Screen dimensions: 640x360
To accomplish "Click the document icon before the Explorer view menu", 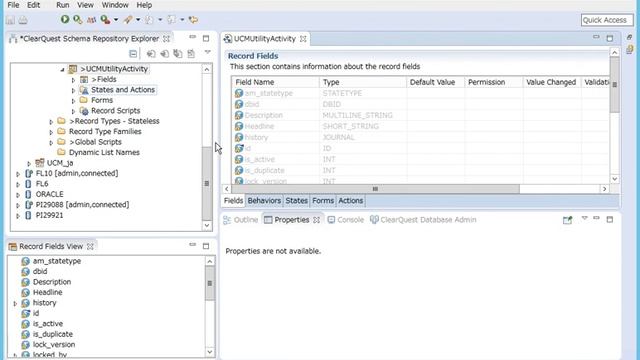I will click(x=191, y=54).
